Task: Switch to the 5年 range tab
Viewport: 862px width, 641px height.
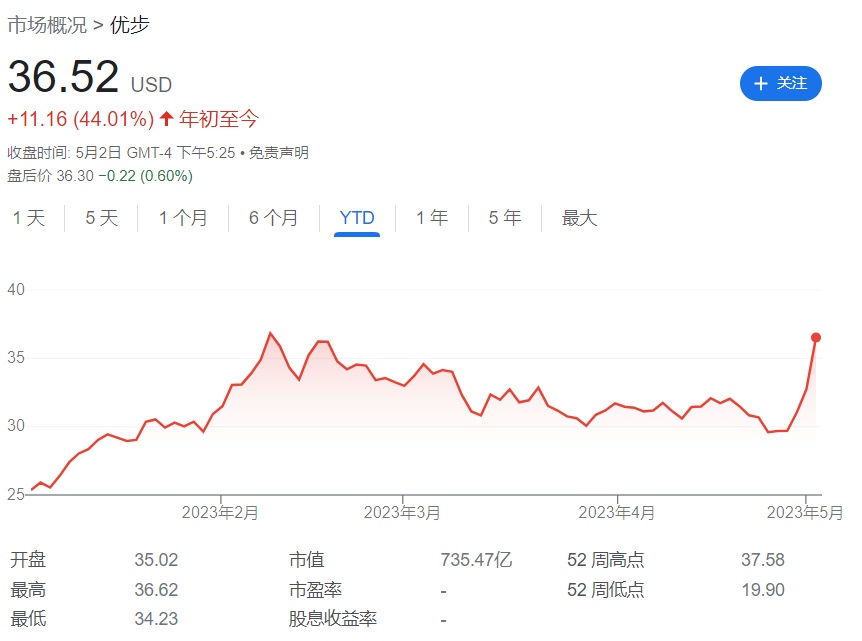Action: (x=505, y=218)
